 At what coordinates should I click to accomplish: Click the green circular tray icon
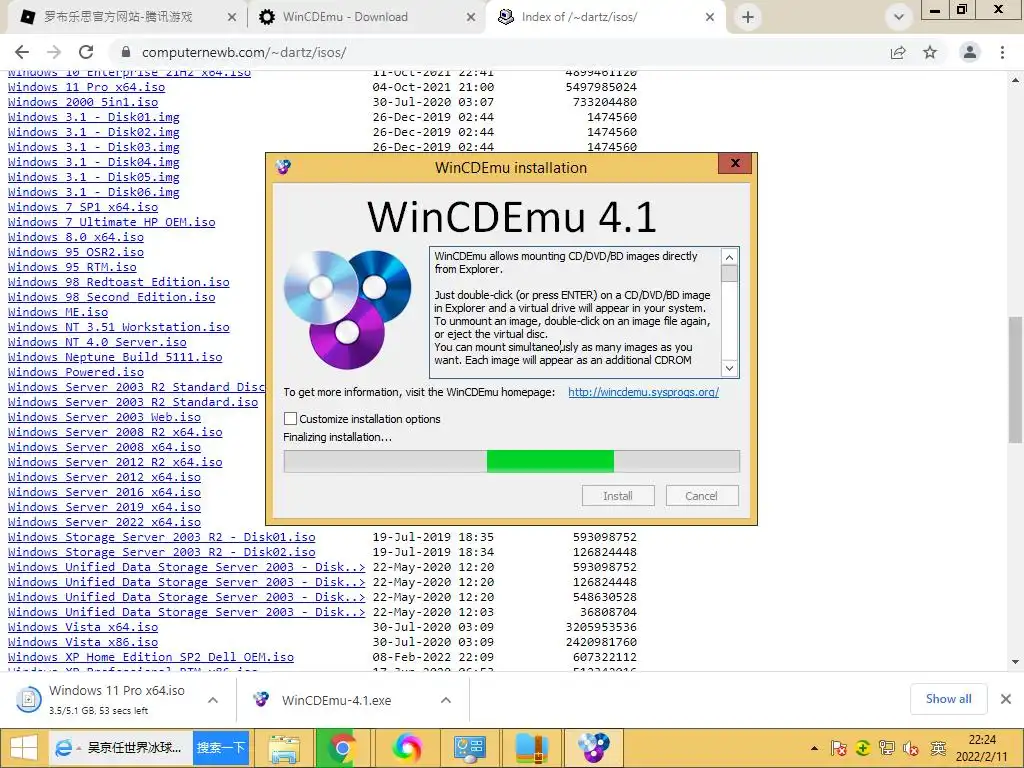click(x=863, y=748)
